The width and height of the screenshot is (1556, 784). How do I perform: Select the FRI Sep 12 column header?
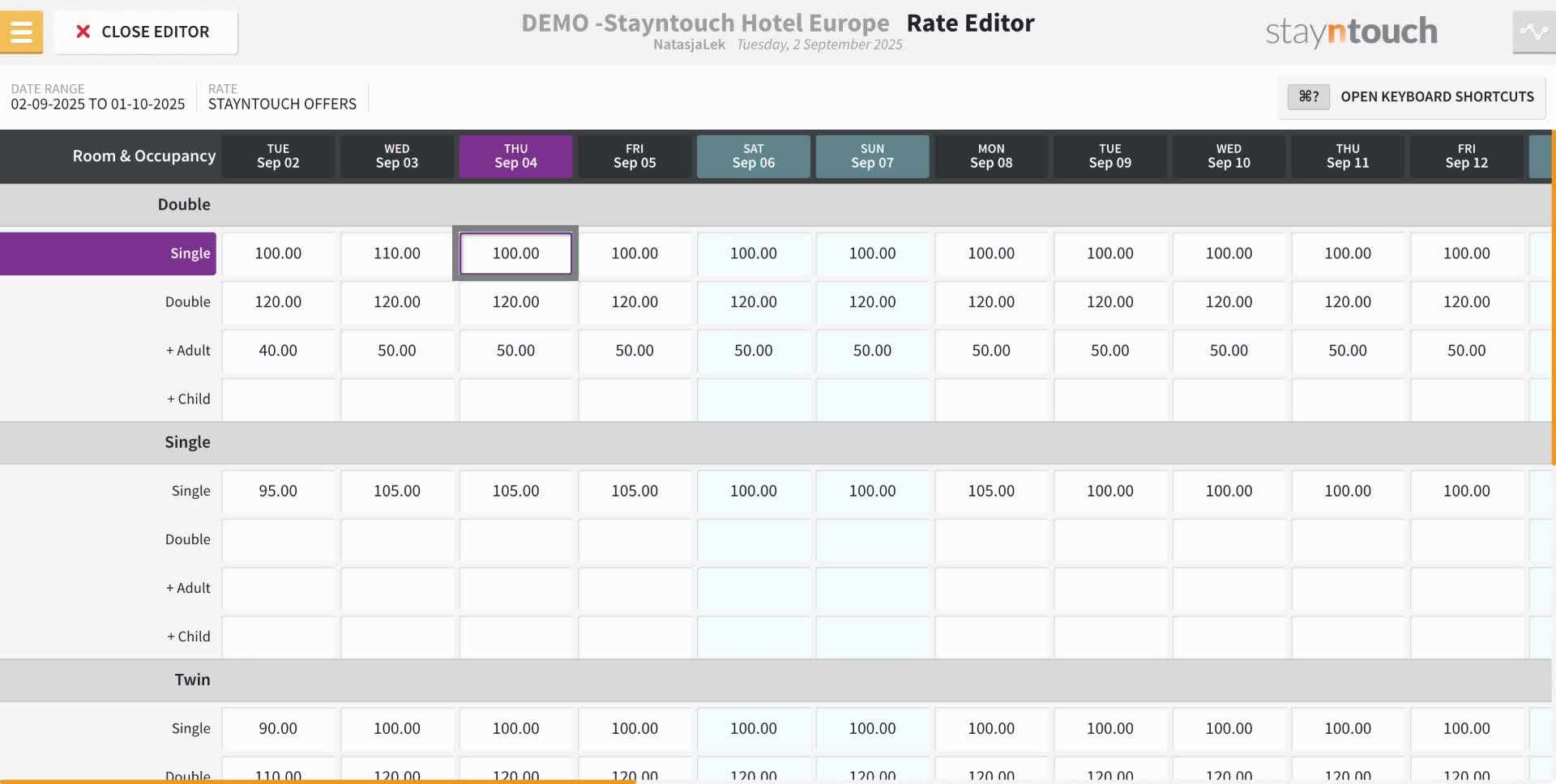click(1467, 156)
